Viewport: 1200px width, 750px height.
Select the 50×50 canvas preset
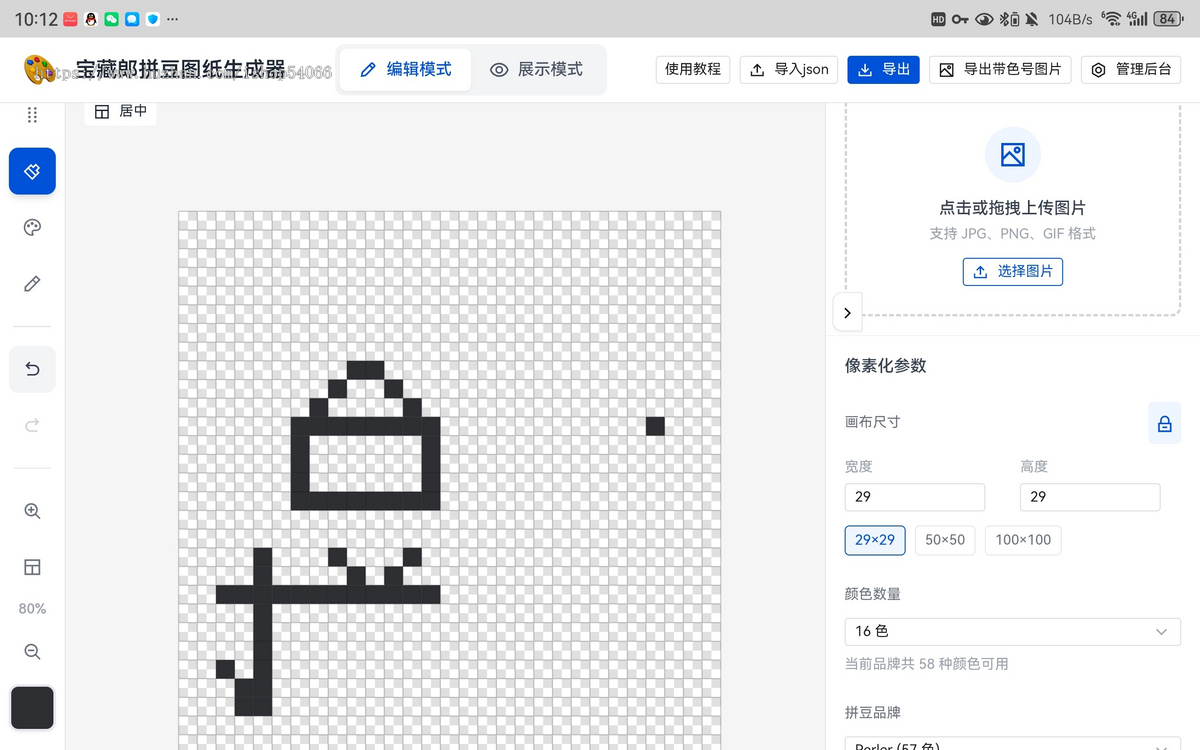pos(945,540)
